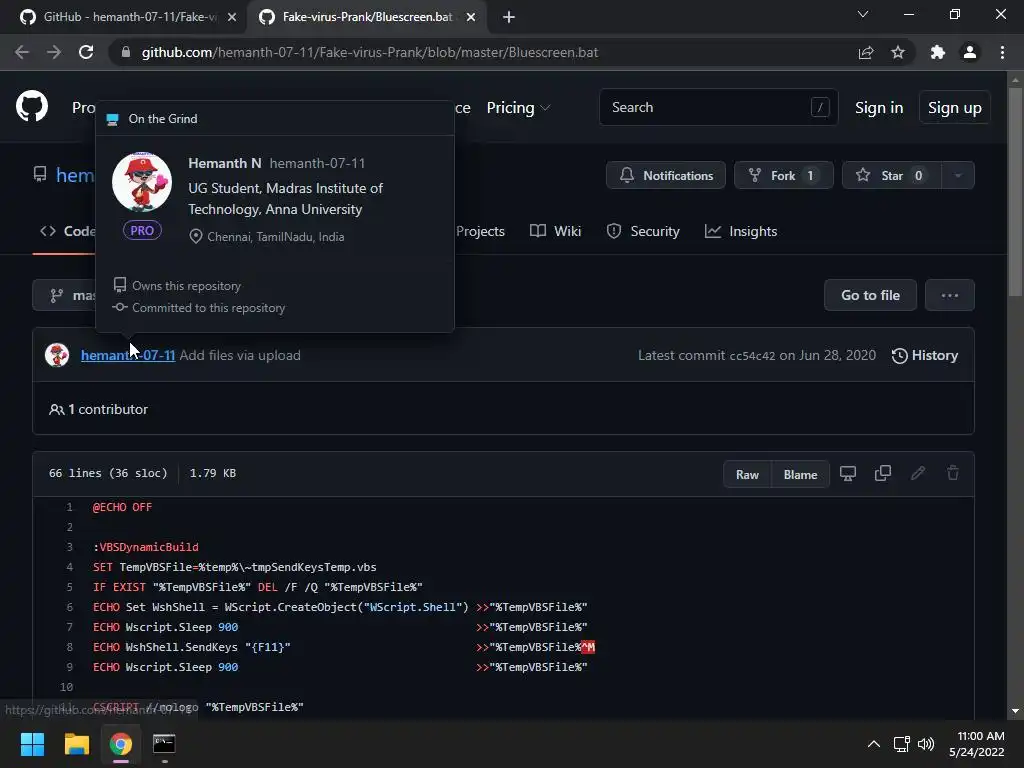The width and height of the screenshot is (1024, 768).
Task: Click 1 contributor text
Action: [x=108, y=409]
